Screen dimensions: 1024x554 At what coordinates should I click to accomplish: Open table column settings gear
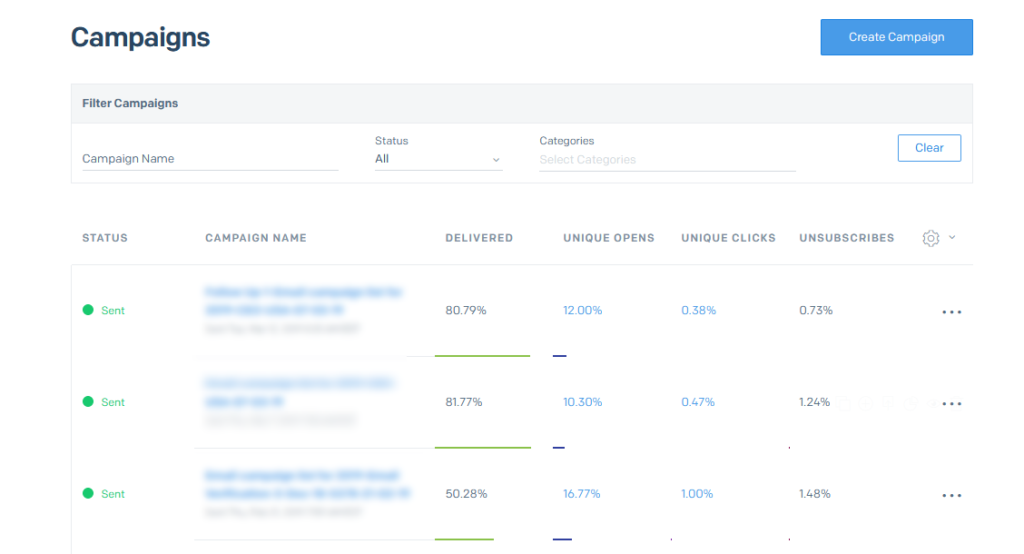[x=931, y=238]
